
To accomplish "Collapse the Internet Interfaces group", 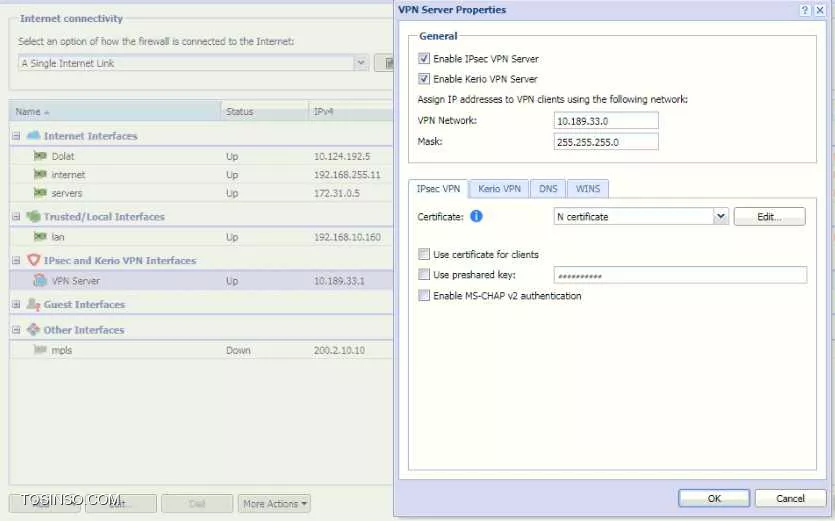I will click(16, 136).
